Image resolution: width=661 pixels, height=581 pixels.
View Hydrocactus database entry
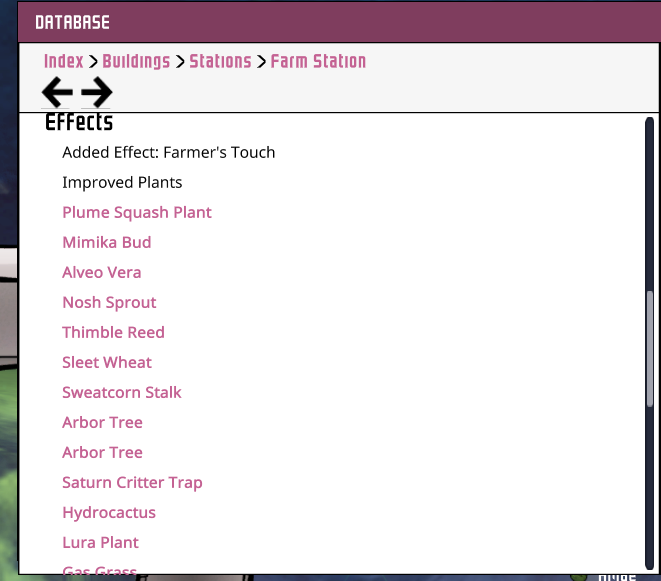click(x=109, y=512)
